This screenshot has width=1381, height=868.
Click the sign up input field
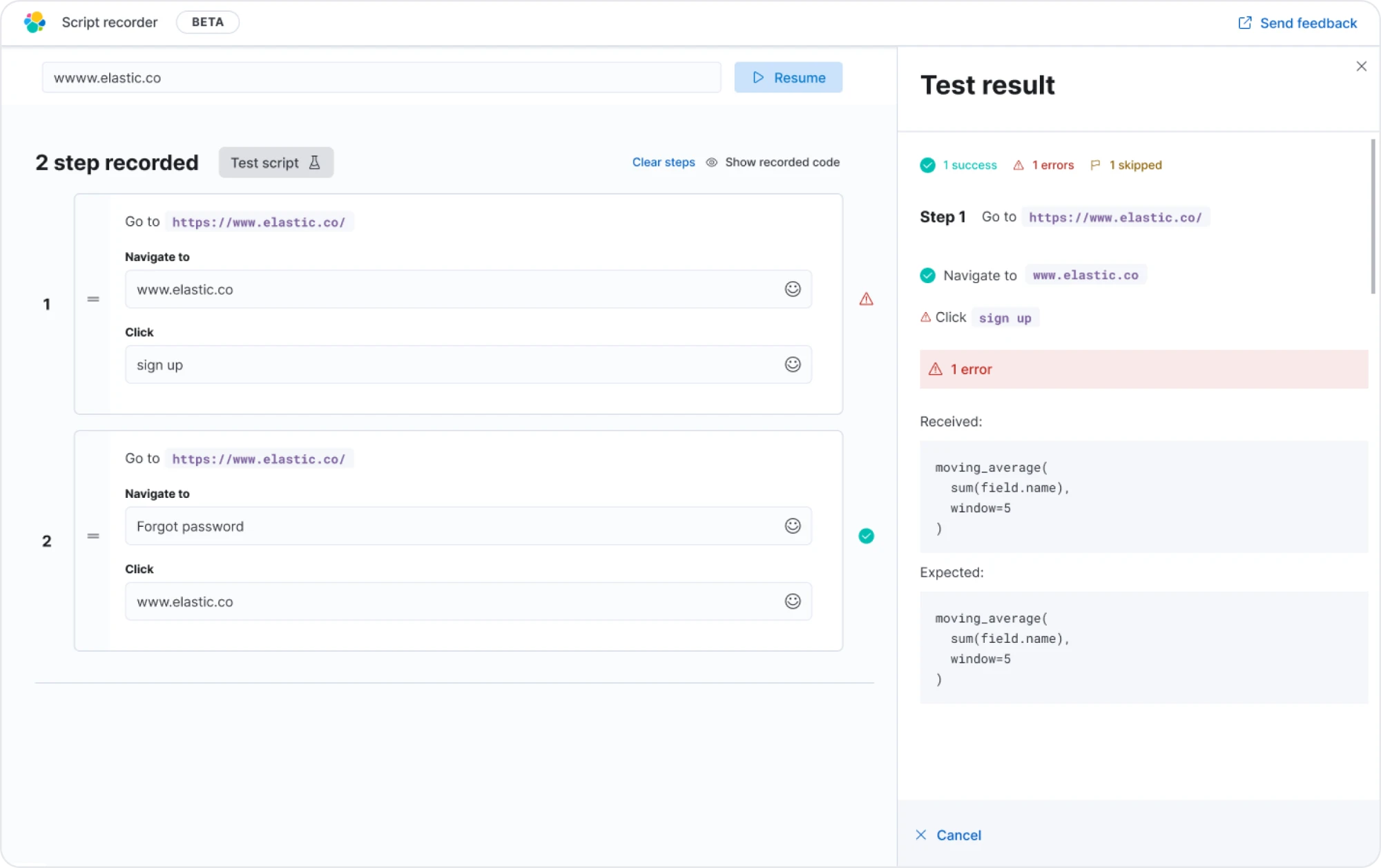click(468, 365)
